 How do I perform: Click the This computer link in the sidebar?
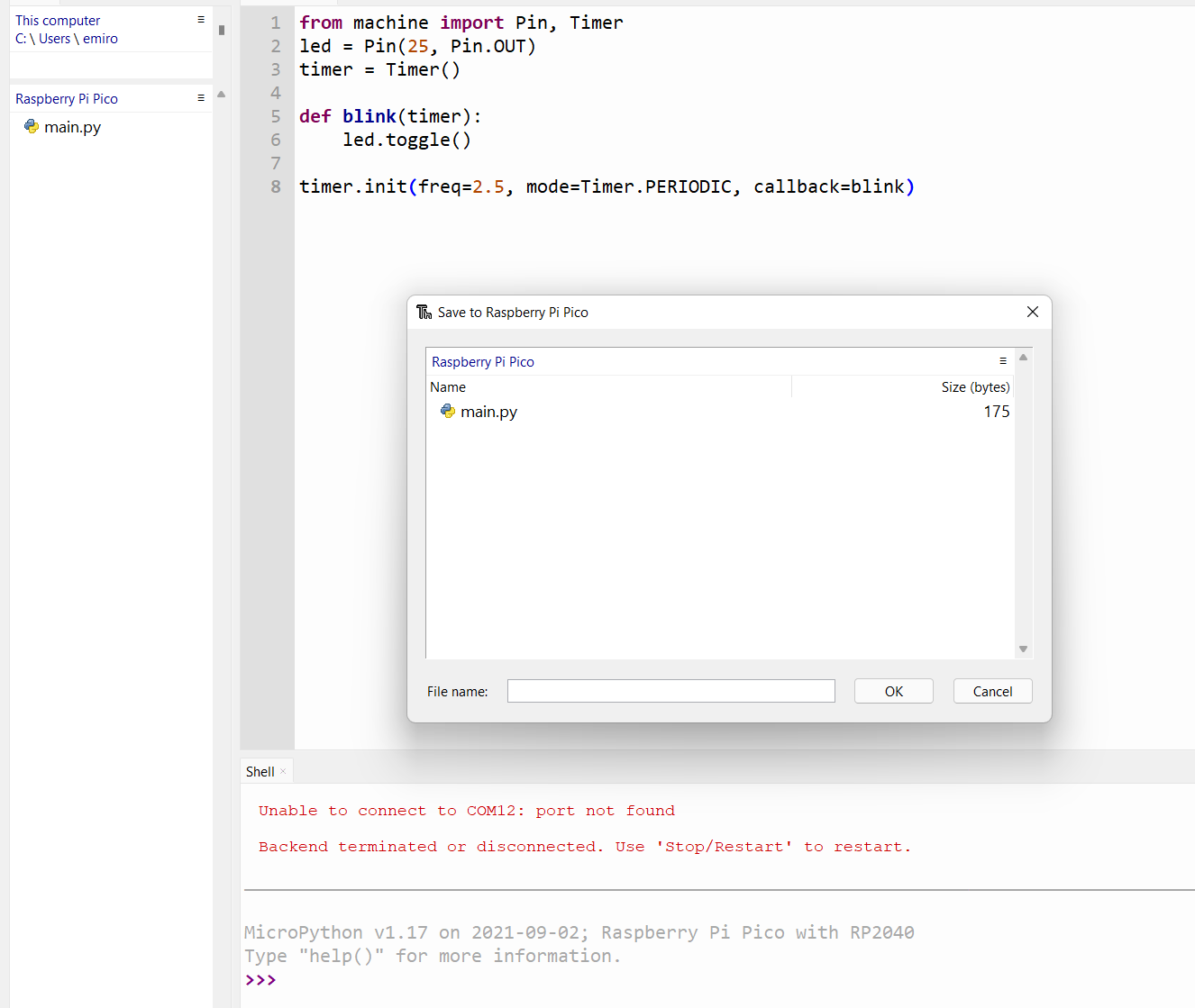pos(58,21)
